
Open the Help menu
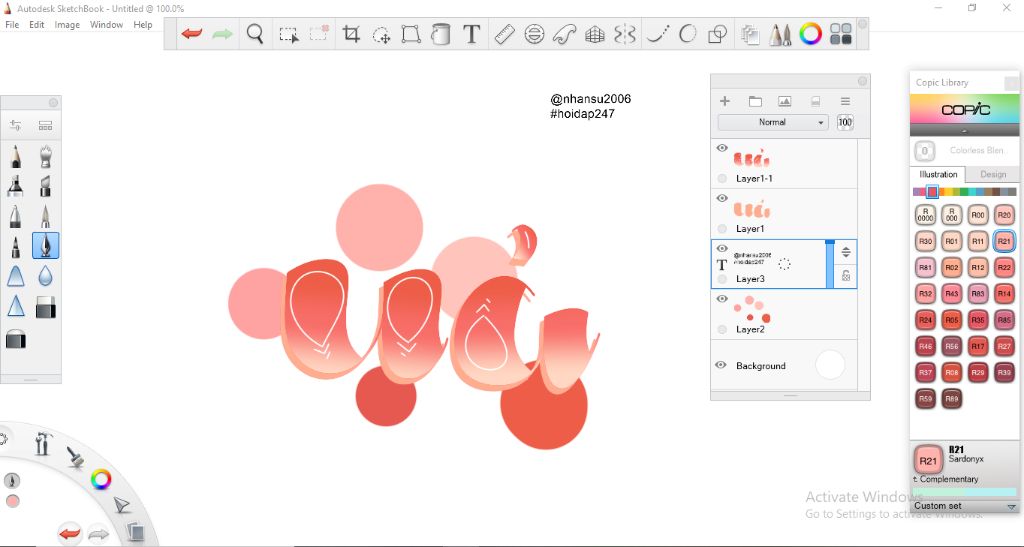142,25
